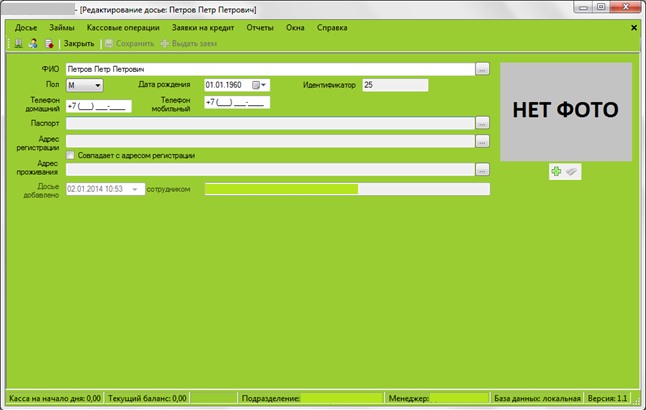
Task: Click the database toolbar icon with red dot
Action: (x=49, y=43)
